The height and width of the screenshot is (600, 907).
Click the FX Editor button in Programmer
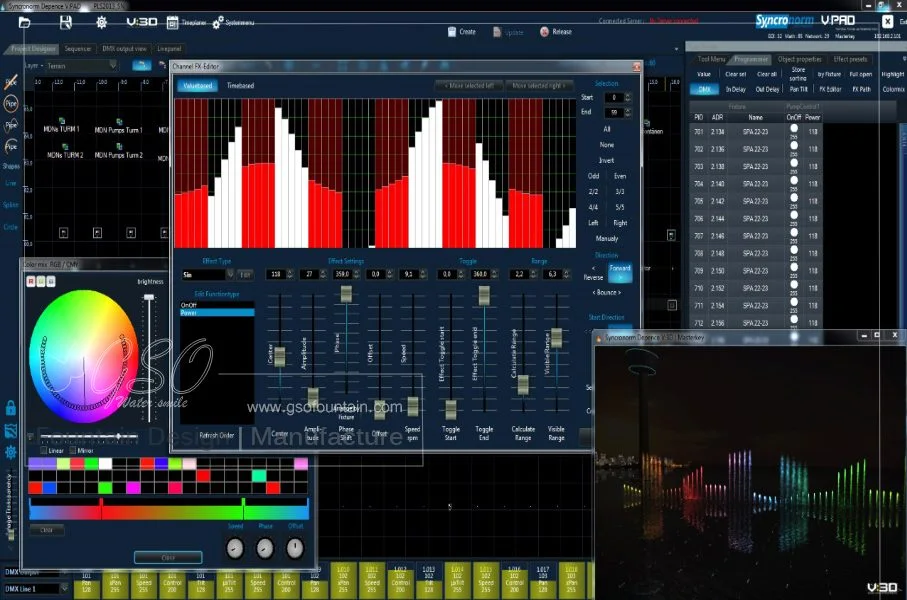coord(830,89)
